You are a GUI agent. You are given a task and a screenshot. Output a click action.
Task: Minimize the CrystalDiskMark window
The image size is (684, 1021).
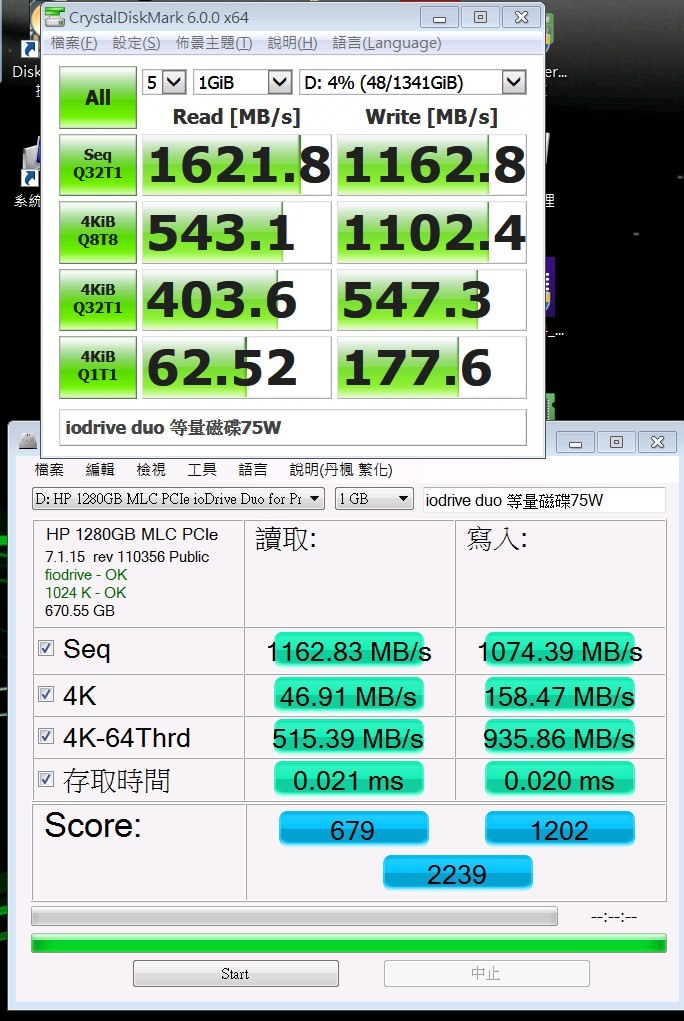click(x=440, y=18)
